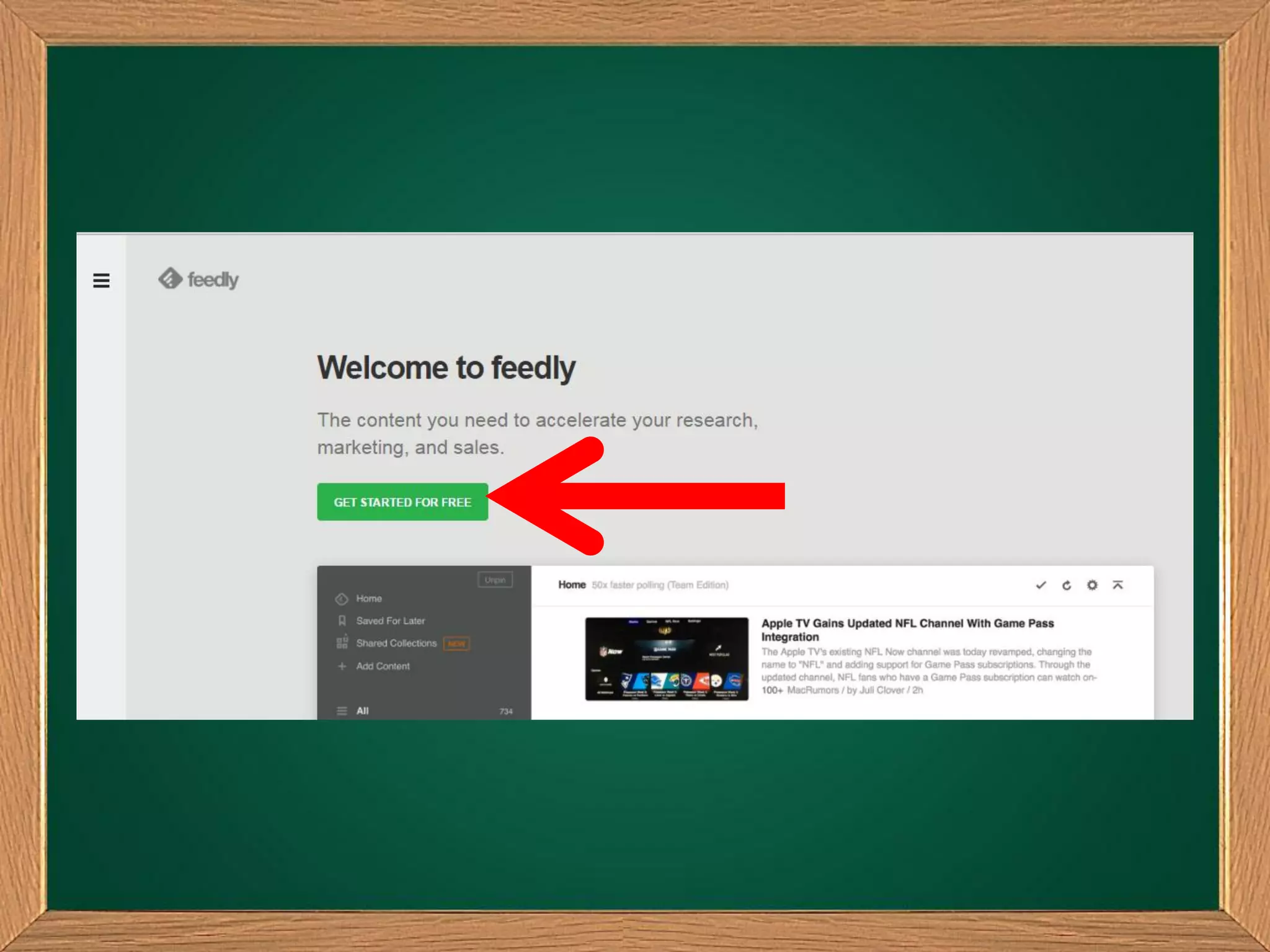Click the Home heading in content pane
This screenshot has height=952, width=1270.
click(x=572, y=584)
